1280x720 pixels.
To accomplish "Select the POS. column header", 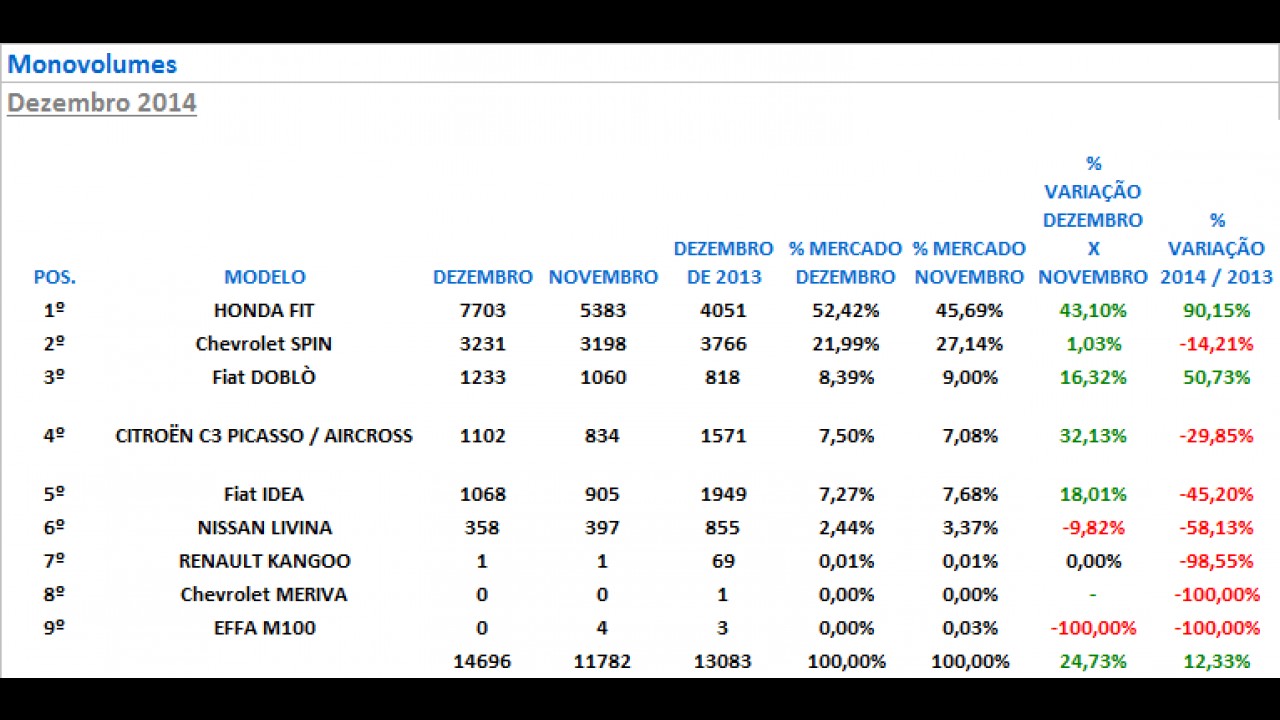I will (55, 277).
